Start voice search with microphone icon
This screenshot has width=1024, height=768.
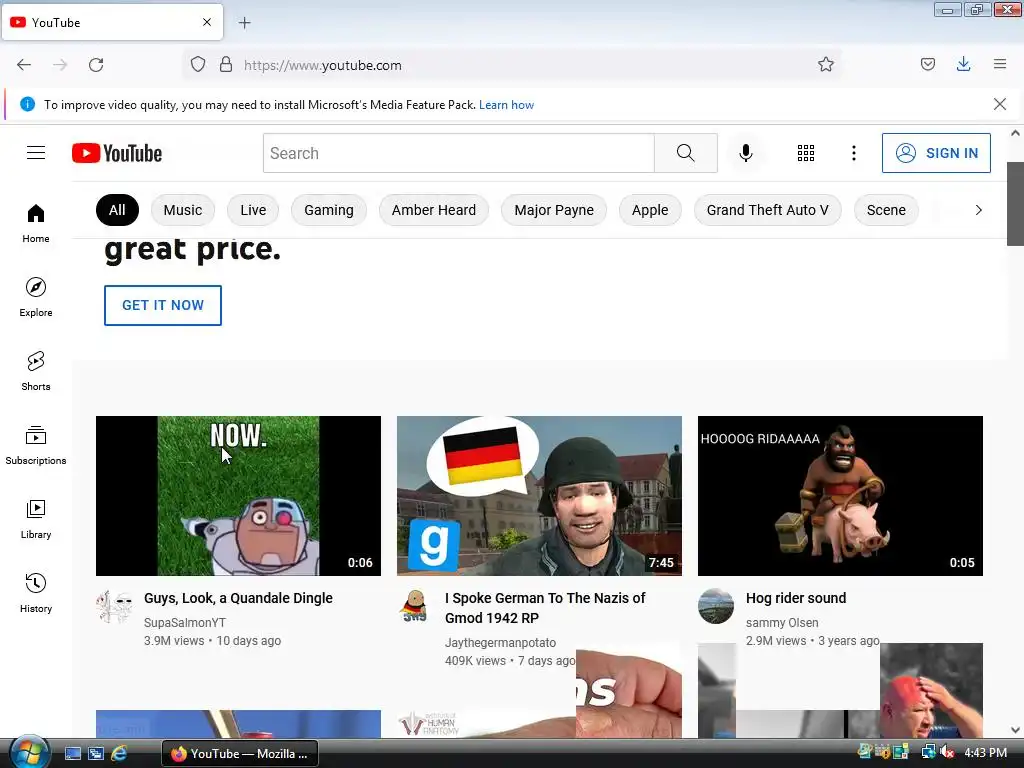(x=746, y=153)
